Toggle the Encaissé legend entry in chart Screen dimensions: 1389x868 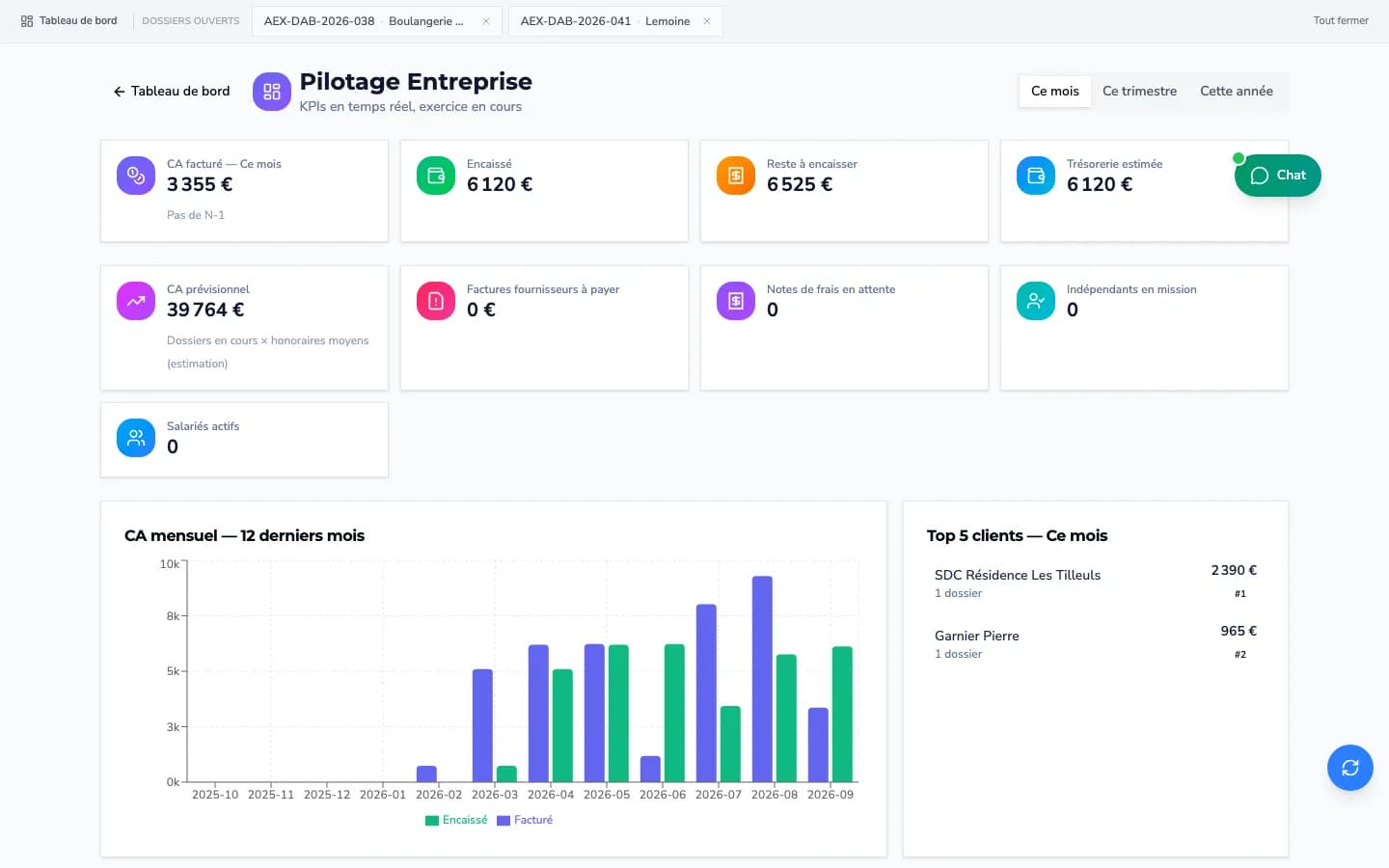(x=456, y=820)
